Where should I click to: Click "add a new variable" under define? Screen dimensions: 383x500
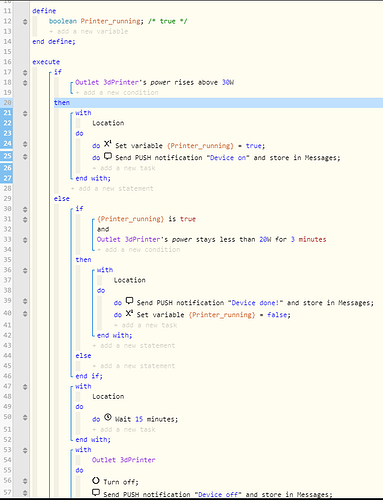(88, 32)
